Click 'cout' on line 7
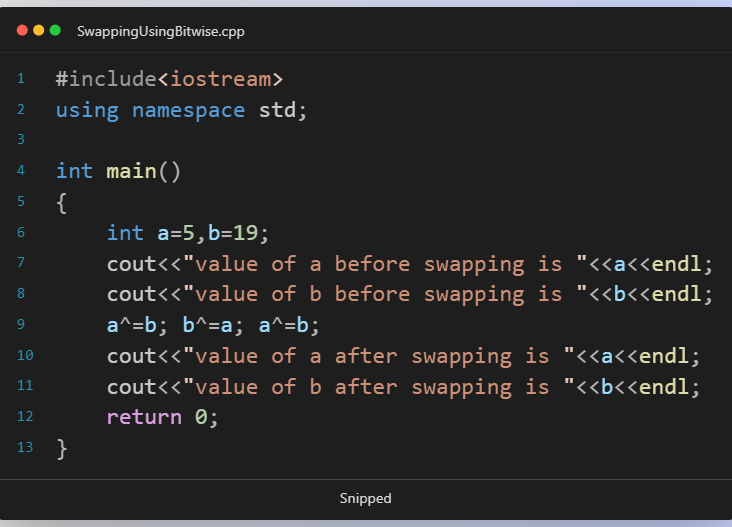 [x=132, y=264]
